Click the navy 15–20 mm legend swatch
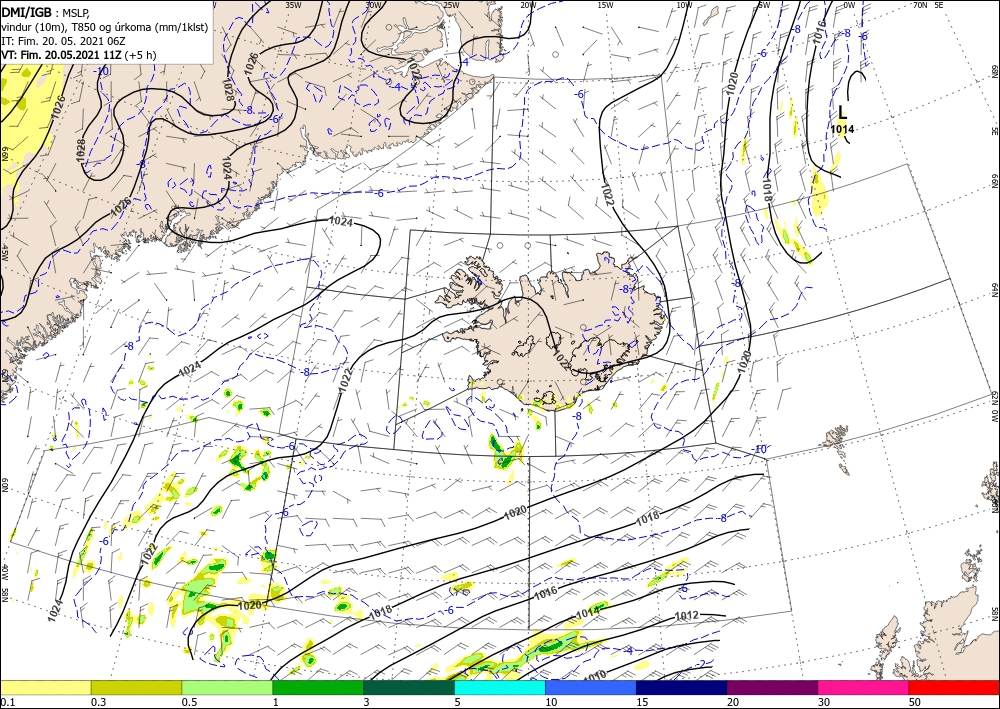The width and height of the screenshot is (1000, 709). click(x=681, y=687)
